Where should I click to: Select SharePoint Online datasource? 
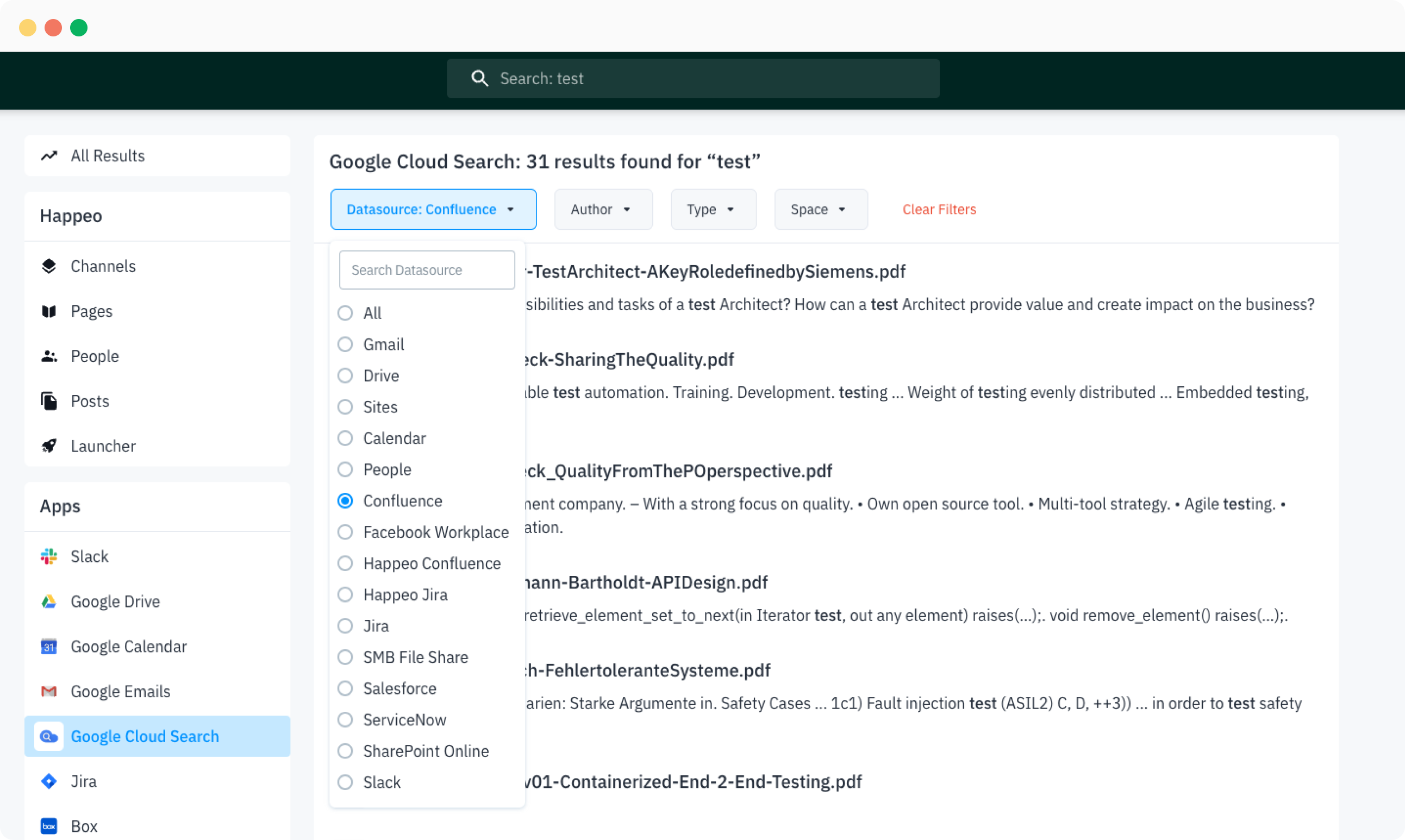tap(345, 751)
